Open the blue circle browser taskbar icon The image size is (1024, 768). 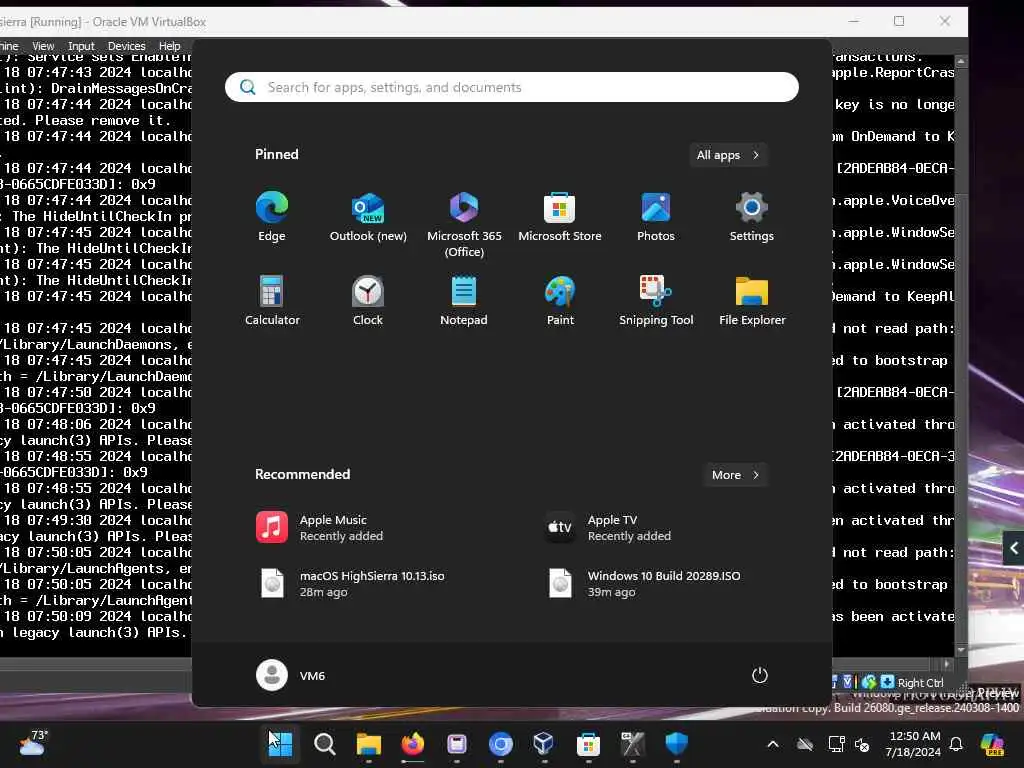click(501, 744)
